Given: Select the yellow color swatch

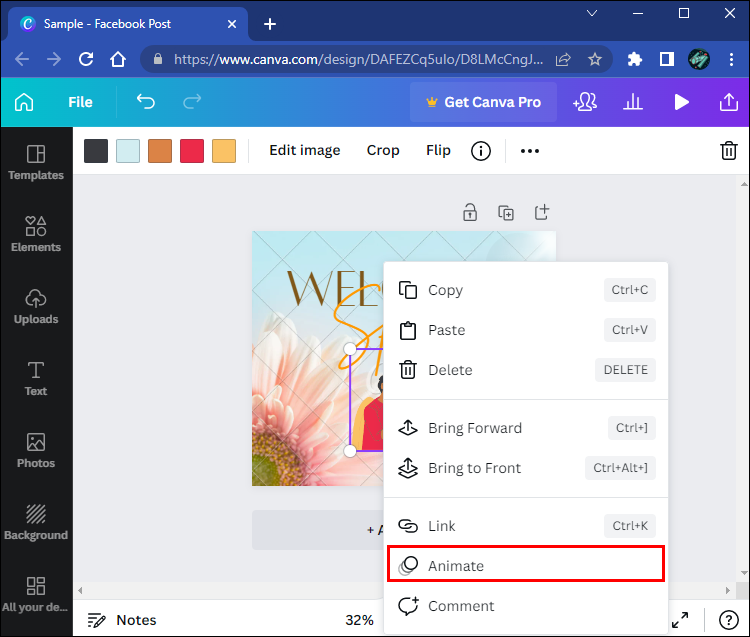Looking at the screenshot, I should pos(224,151).
